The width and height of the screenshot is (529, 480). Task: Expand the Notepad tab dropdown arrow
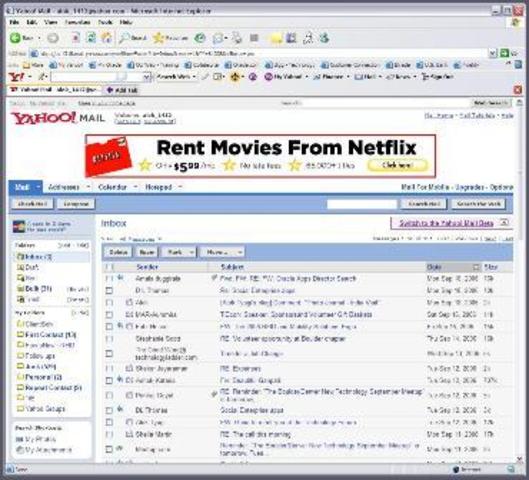click(x=180, y=187)
